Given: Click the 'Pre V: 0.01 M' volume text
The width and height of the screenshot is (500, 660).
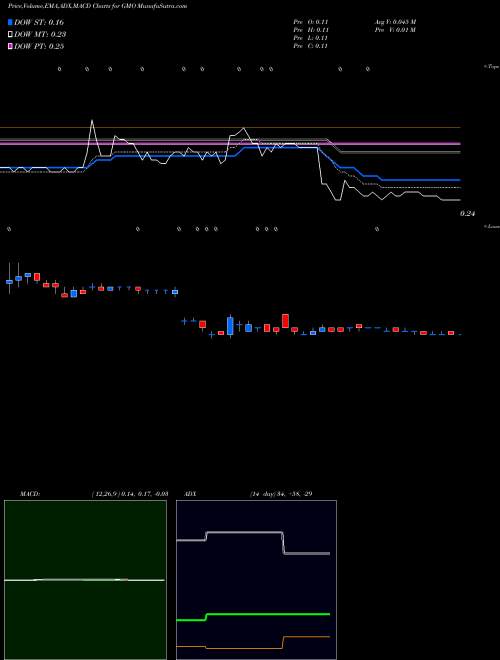Looking at the screenshot, I should pyautogui.click(x=395, y=30).
